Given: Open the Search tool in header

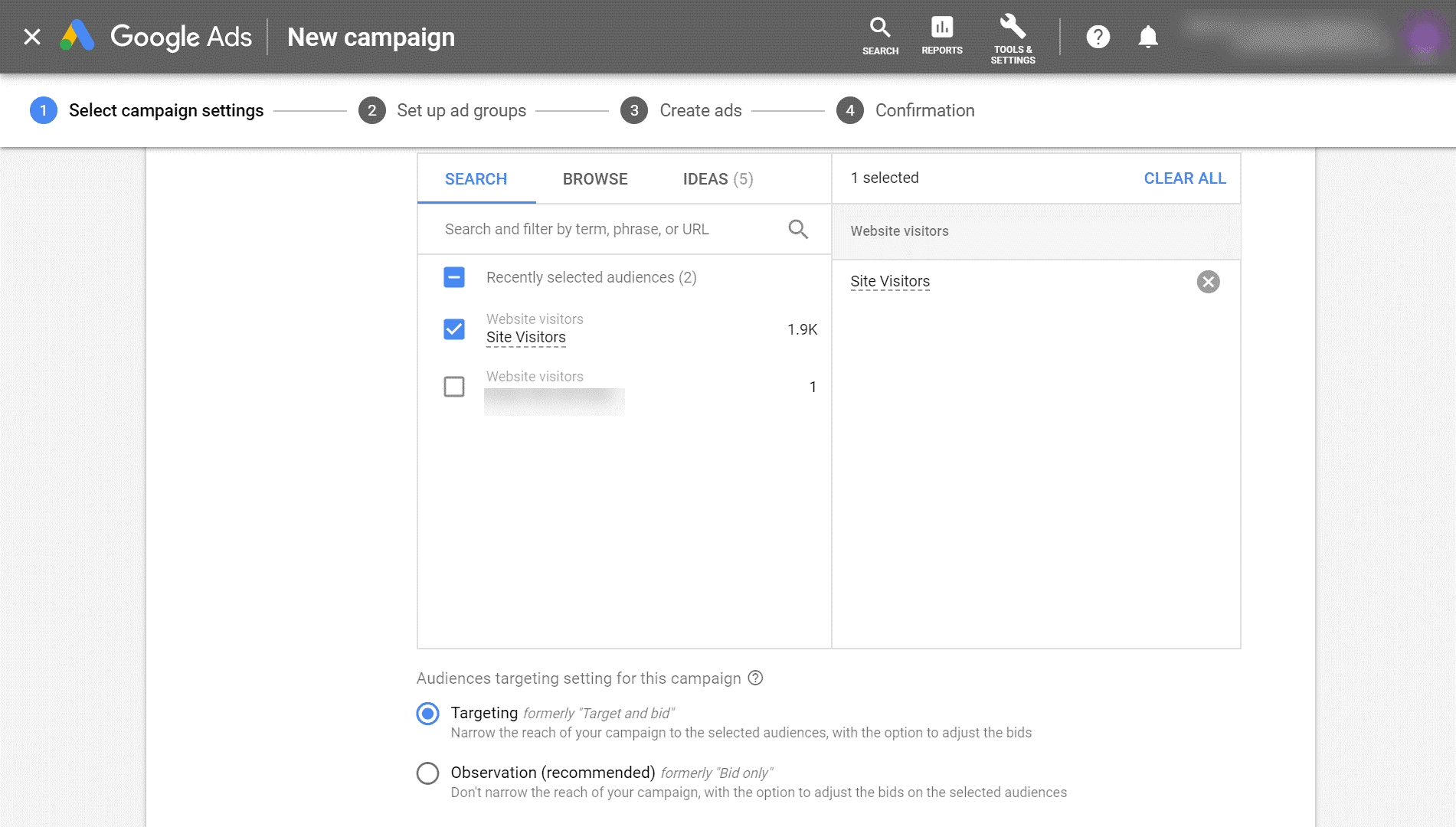Looking at the screenshot, I should pos(880,37).
